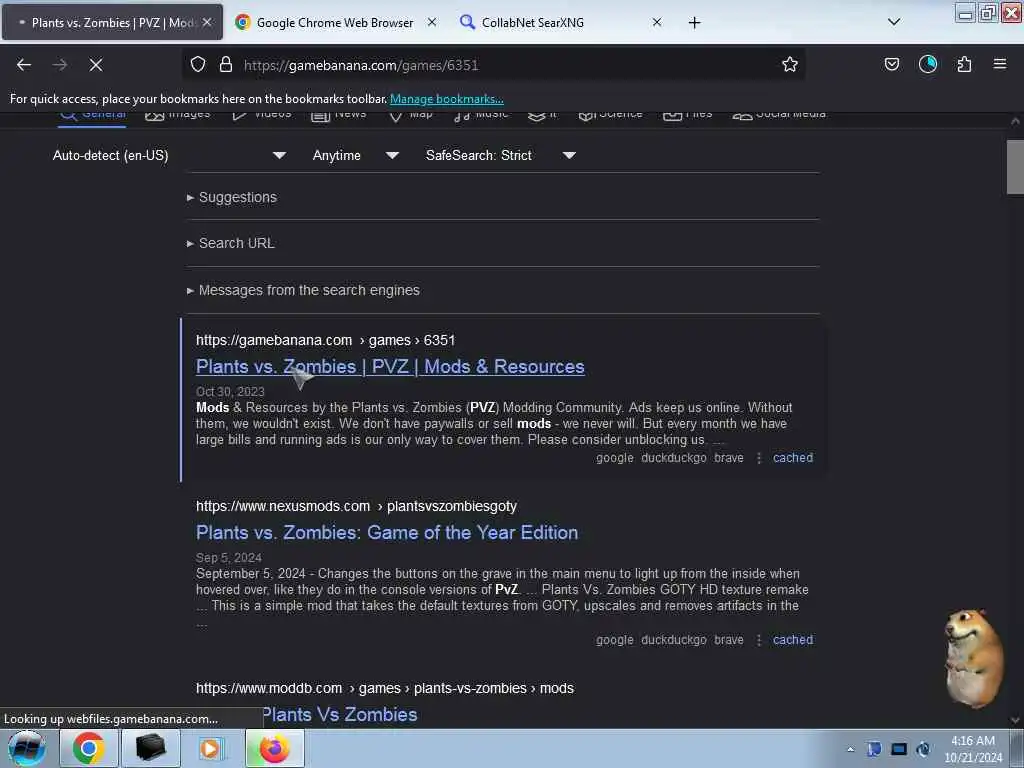Switch to the Google Chrome Web Browser tab

[x=334, y=23]
